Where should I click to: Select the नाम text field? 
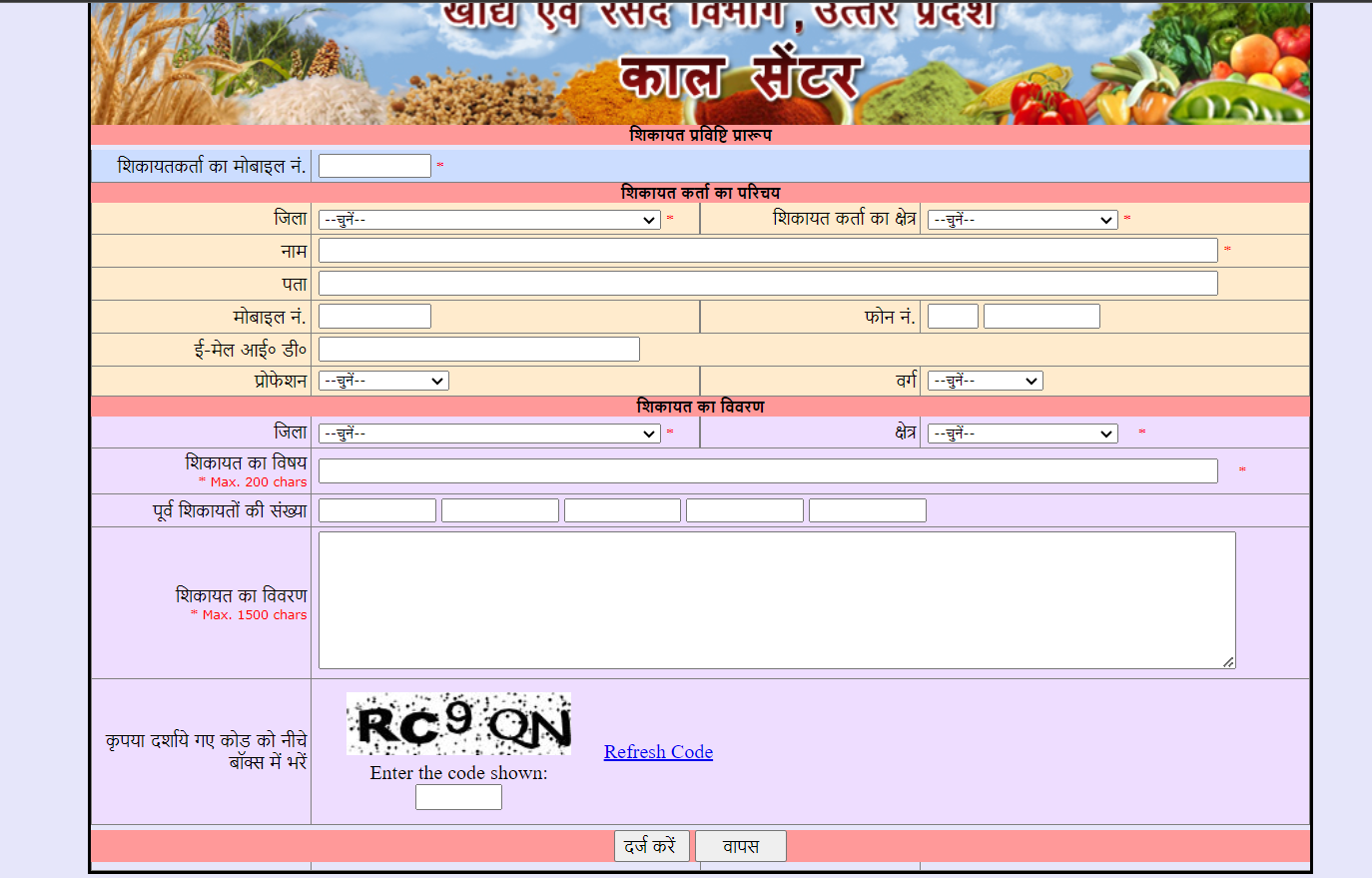click(767, 250)
